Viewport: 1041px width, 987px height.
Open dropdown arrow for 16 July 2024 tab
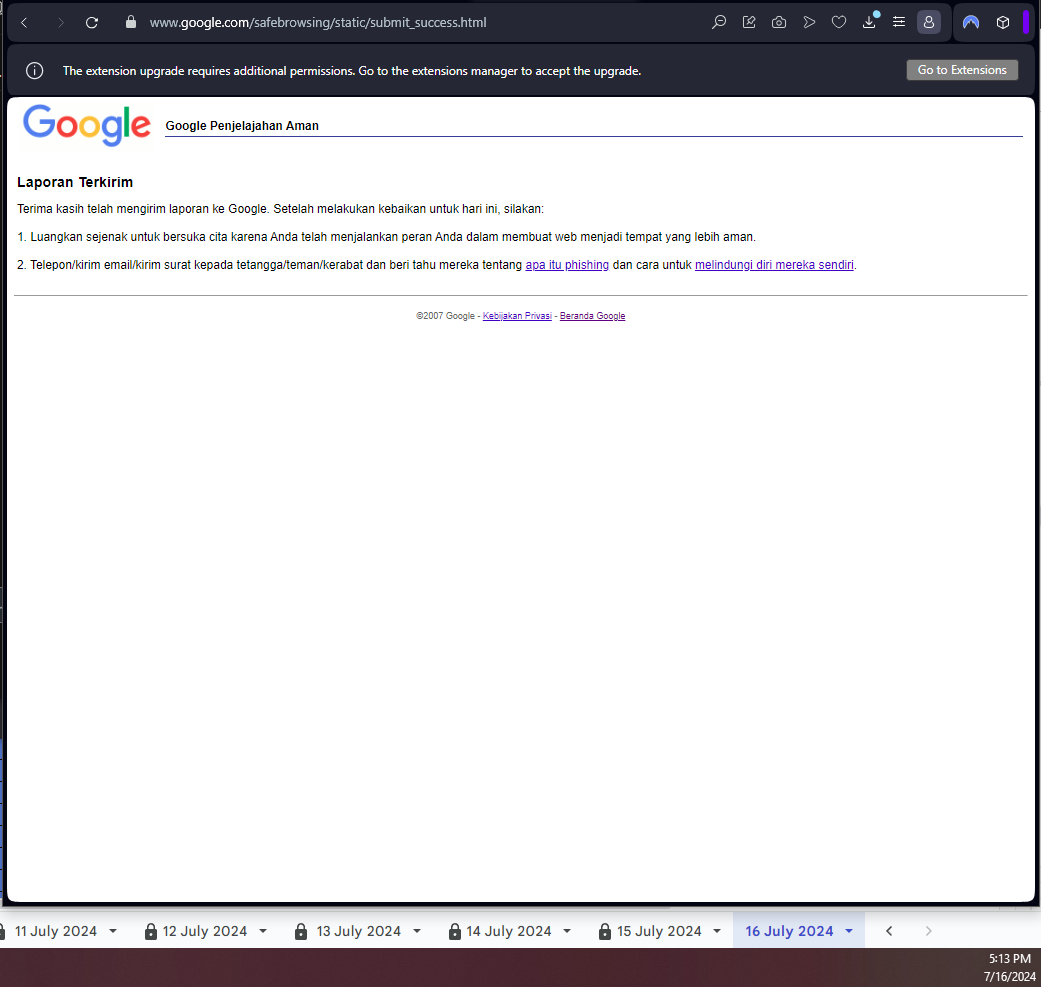pos(848,931)
